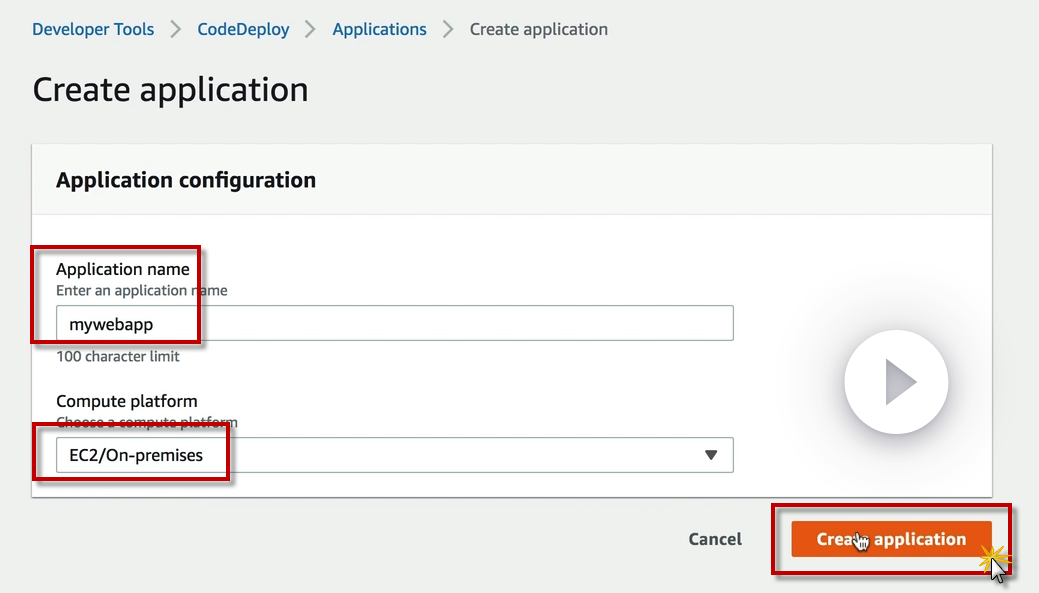The width and height of the screenshot is (1039, 593).
Task: Click the Application configuration section header
Action: coord(186,180)
